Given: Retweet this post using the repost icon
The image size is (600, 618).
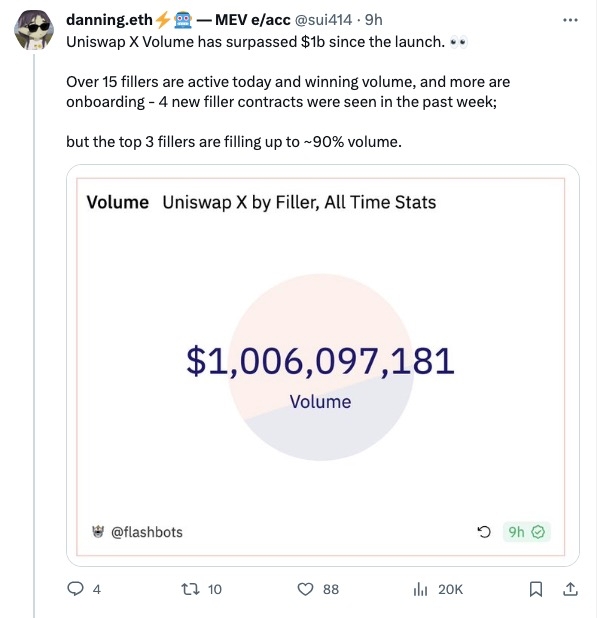Looking at the screenshot, I should 187,589.
